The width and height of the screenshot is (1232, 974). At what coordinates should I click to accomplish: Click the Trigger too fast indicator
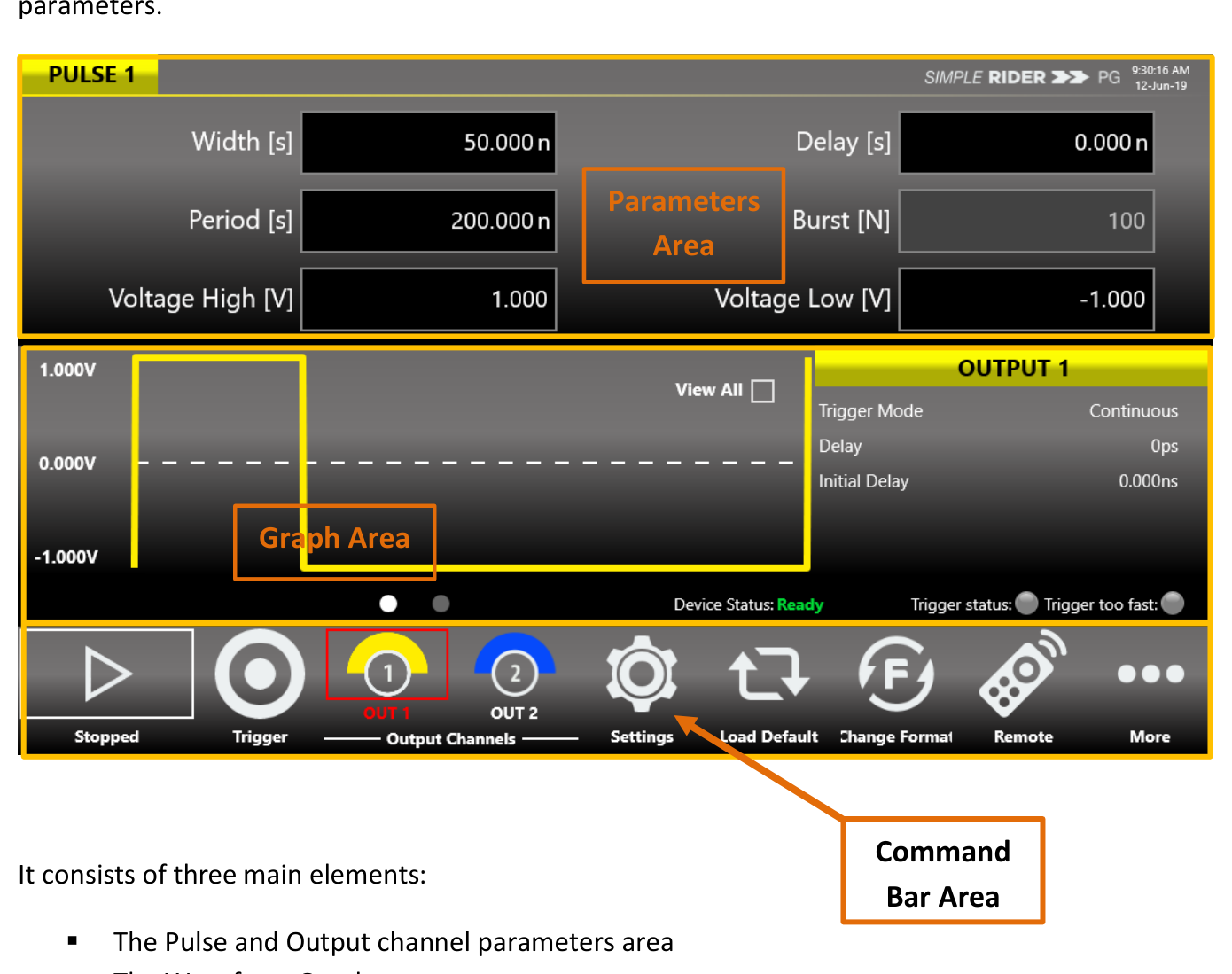click(x=1173, y=603)
